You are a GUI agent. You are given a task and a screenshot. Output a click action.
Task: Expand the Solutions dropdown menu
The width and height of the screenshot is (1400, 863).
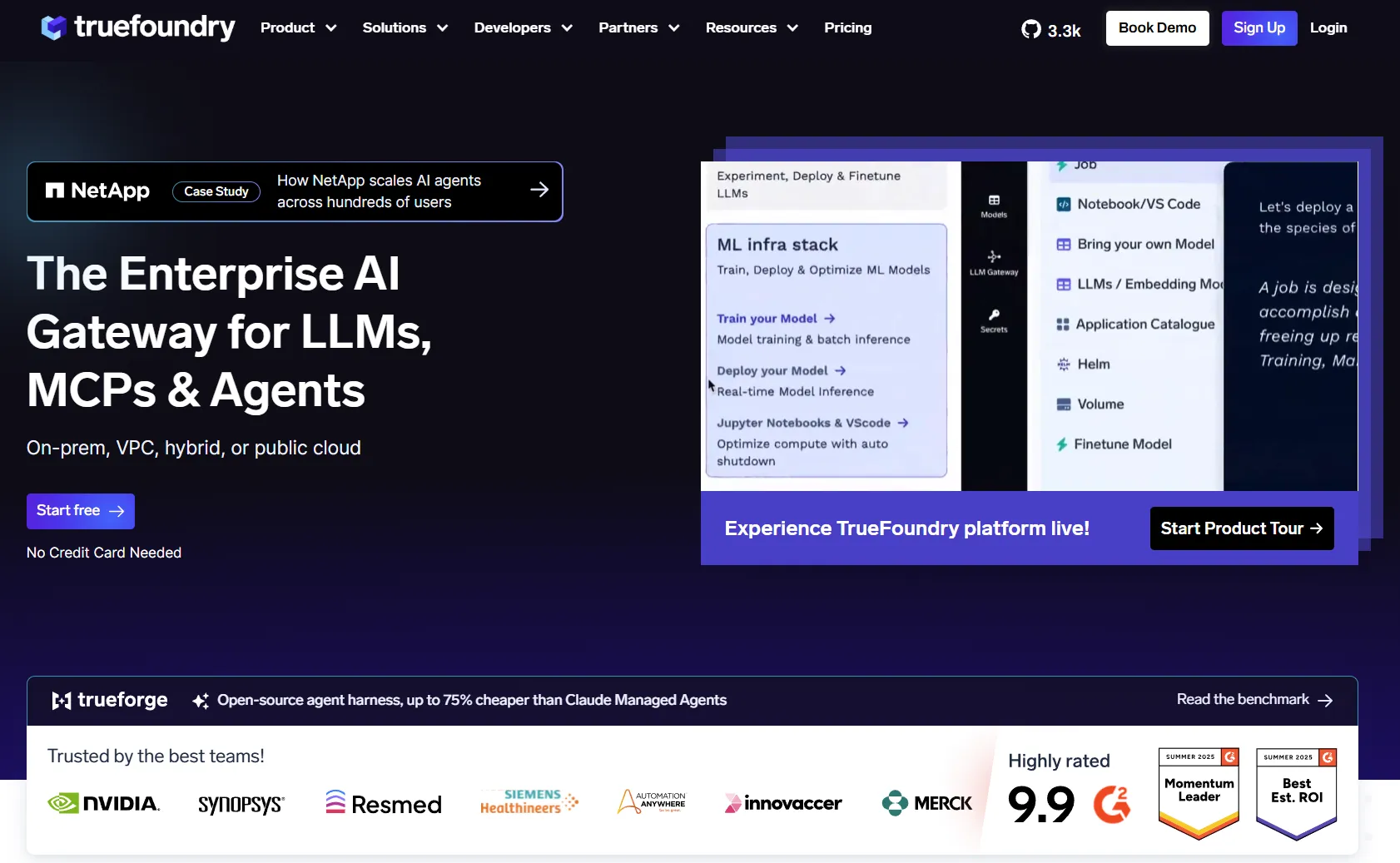point(405,27)
